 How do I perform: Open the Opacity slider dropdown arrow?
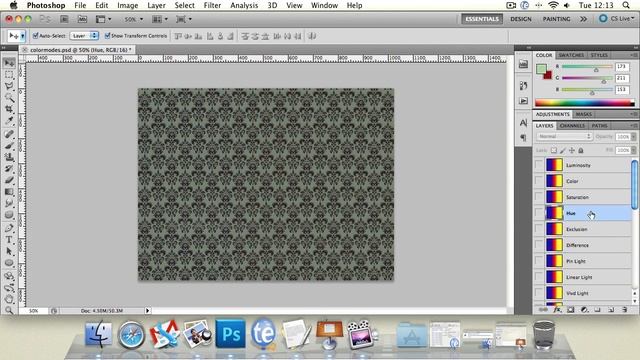[633, 137]
